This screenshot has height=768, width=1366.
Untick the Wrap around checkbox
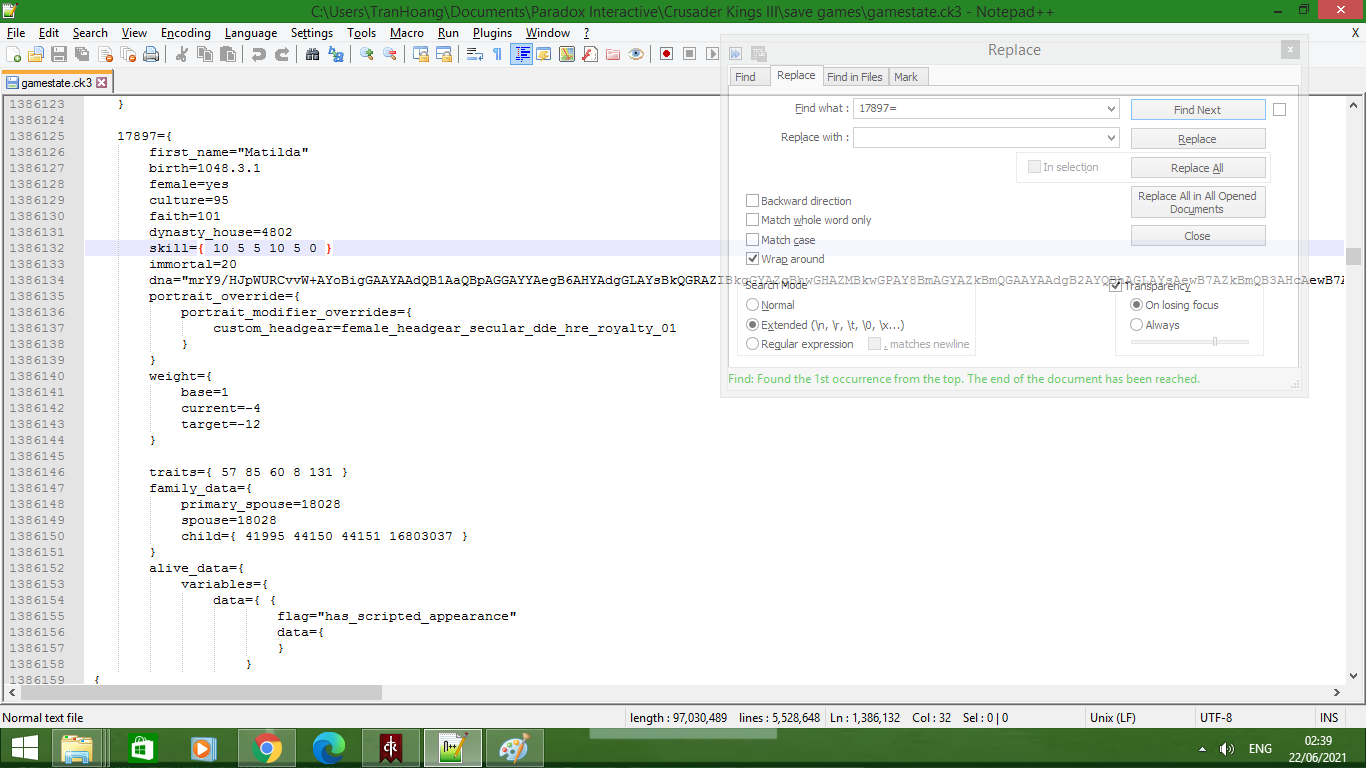coord(753,259)
